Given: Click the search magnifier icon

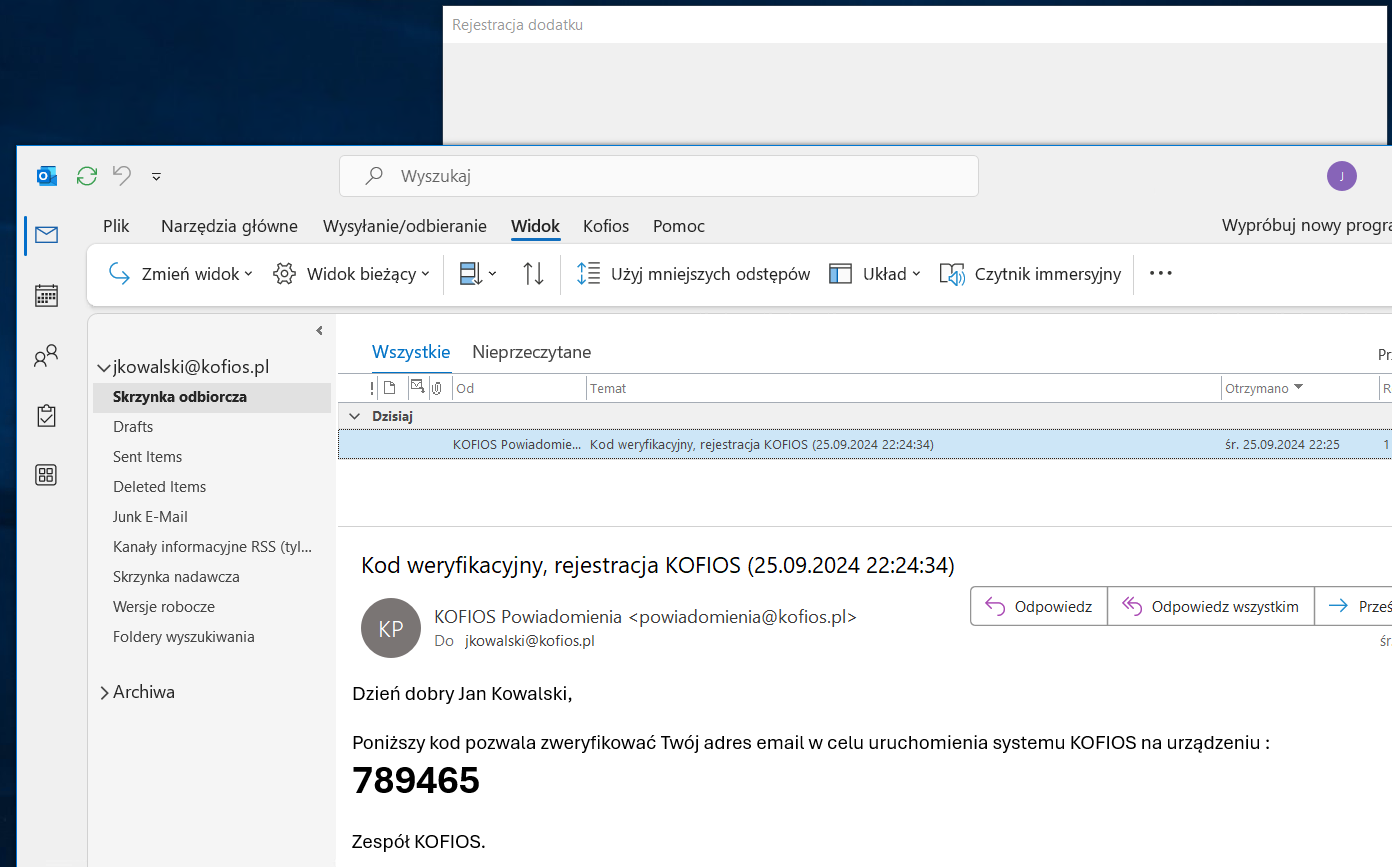Looking at the screenshot, I should point(374,176).
